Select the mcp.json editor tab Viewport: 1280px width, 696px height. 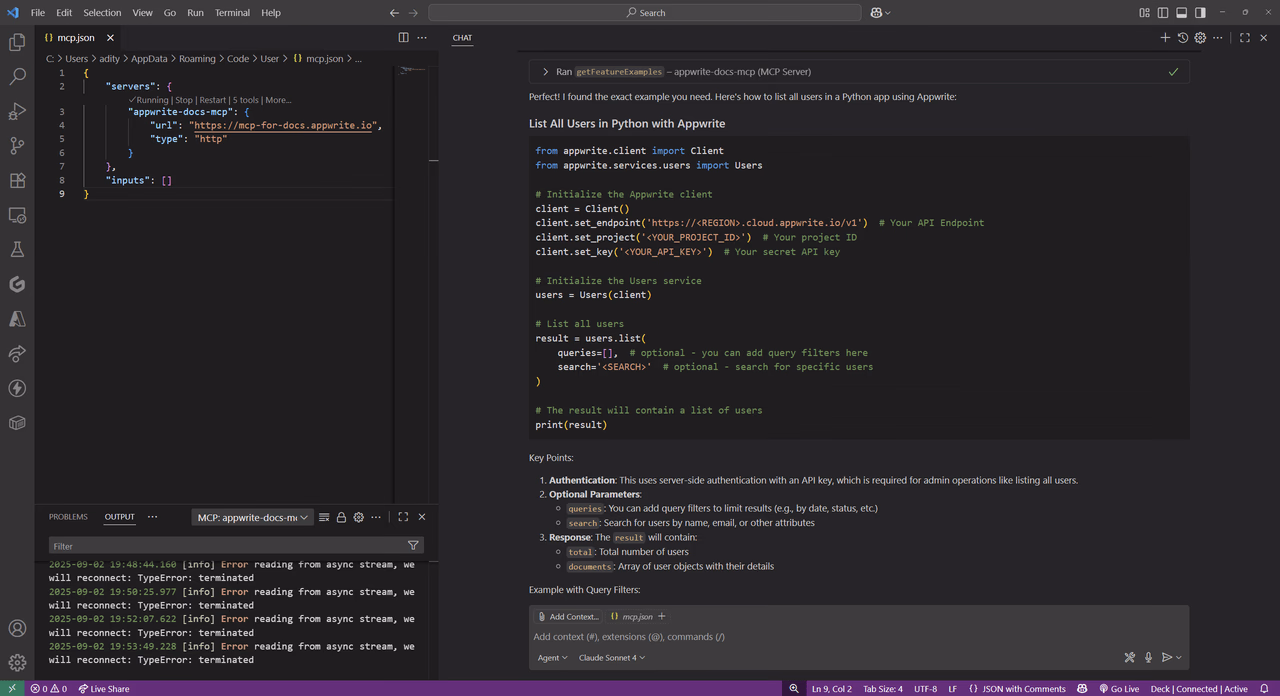click(78, 38)
